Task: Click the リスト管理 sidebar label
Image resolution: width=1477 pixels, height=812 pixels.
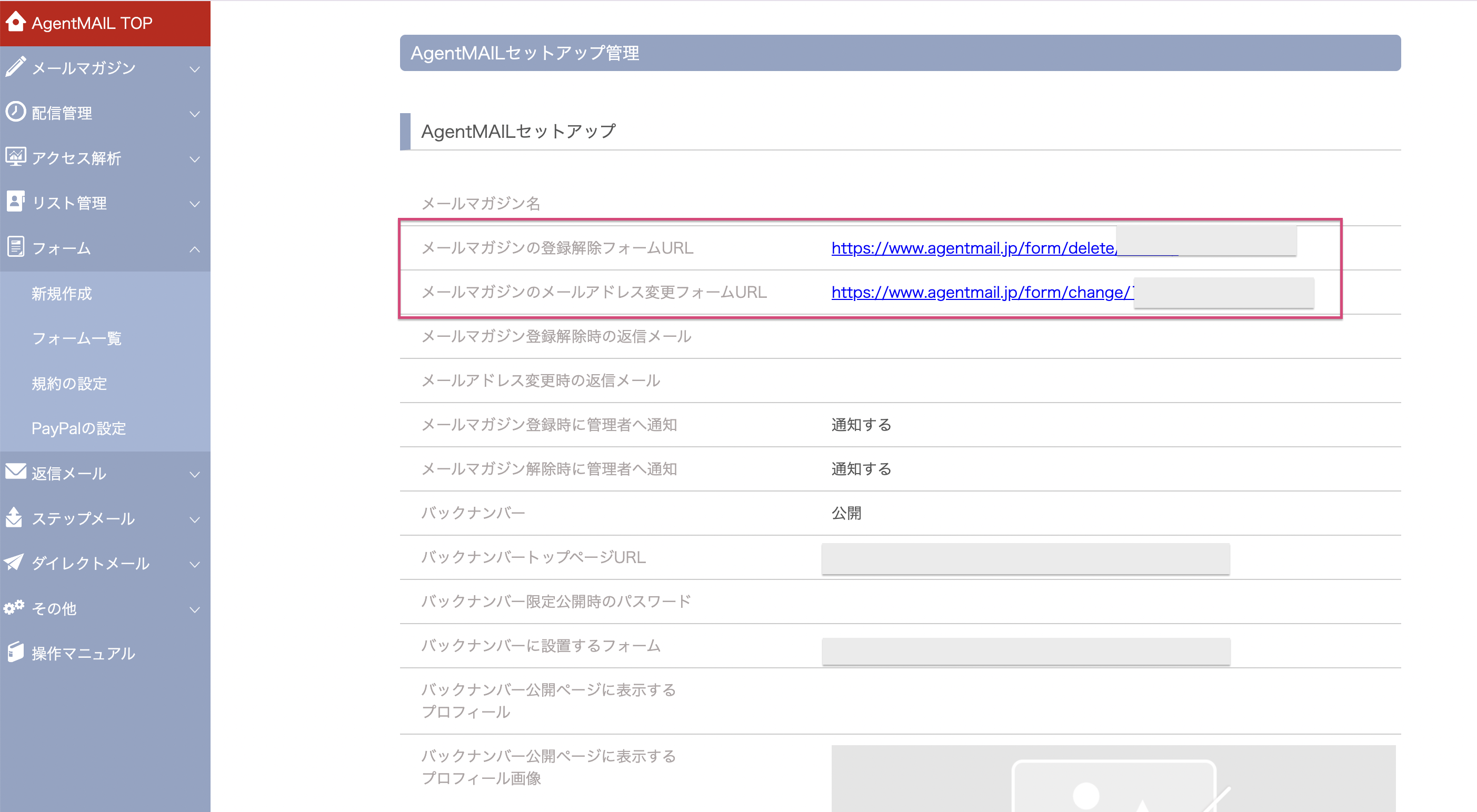Action: 69,203
